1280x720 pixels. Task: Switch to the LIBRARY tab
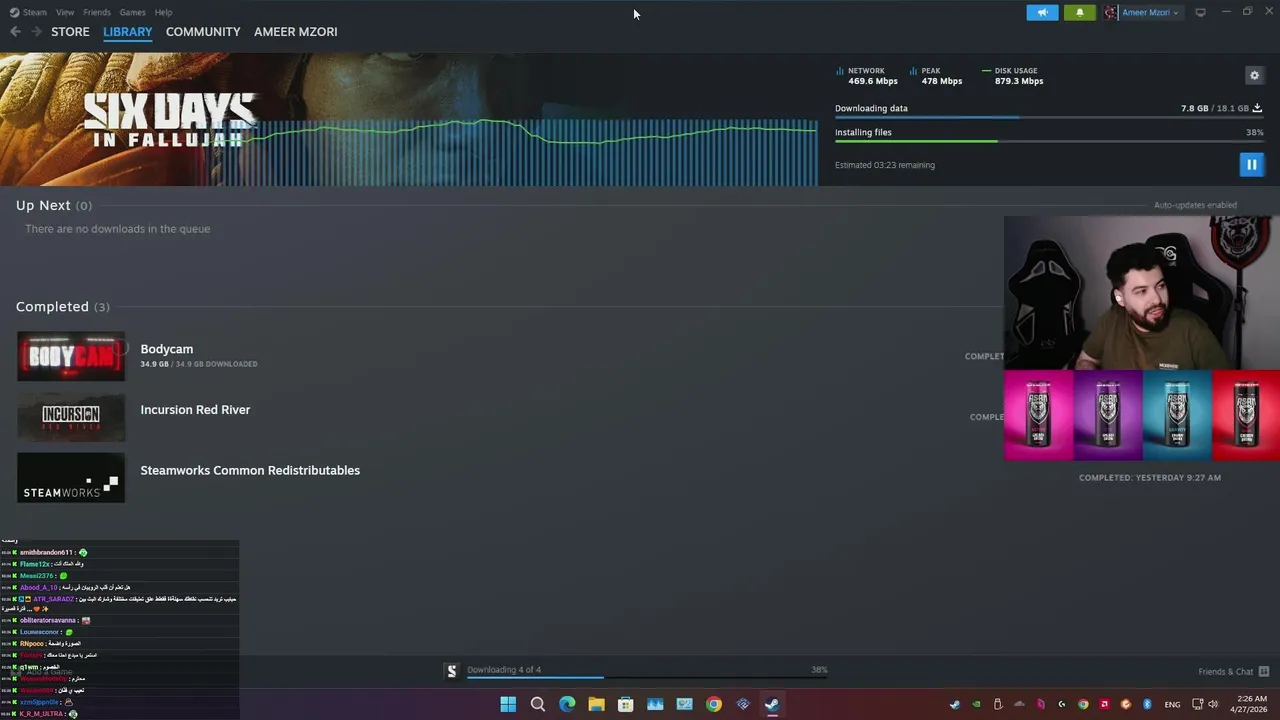point(128,32)
